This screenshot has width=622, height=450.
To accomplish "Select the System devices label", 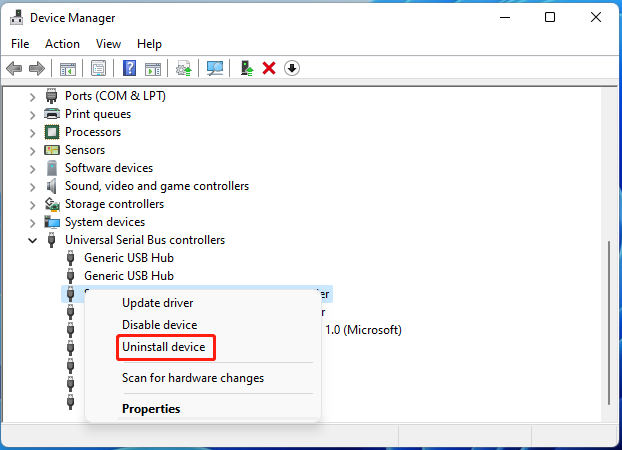I will 105,222.
